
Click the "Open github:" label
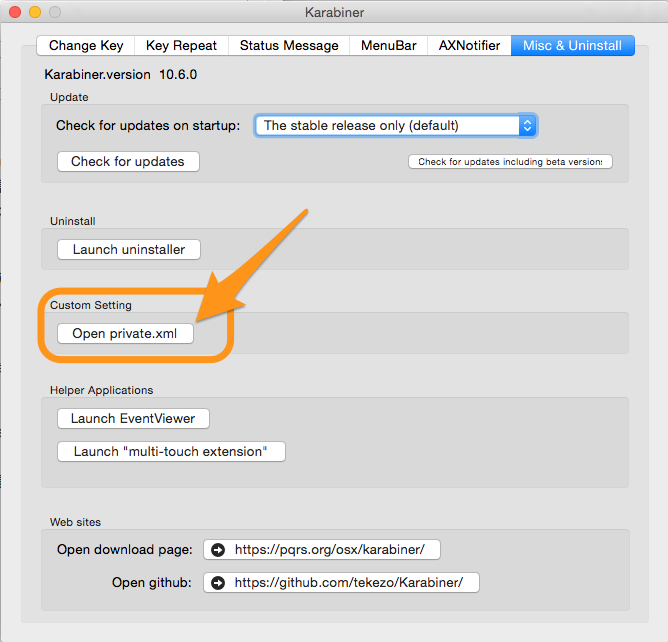tap(152, 582)
